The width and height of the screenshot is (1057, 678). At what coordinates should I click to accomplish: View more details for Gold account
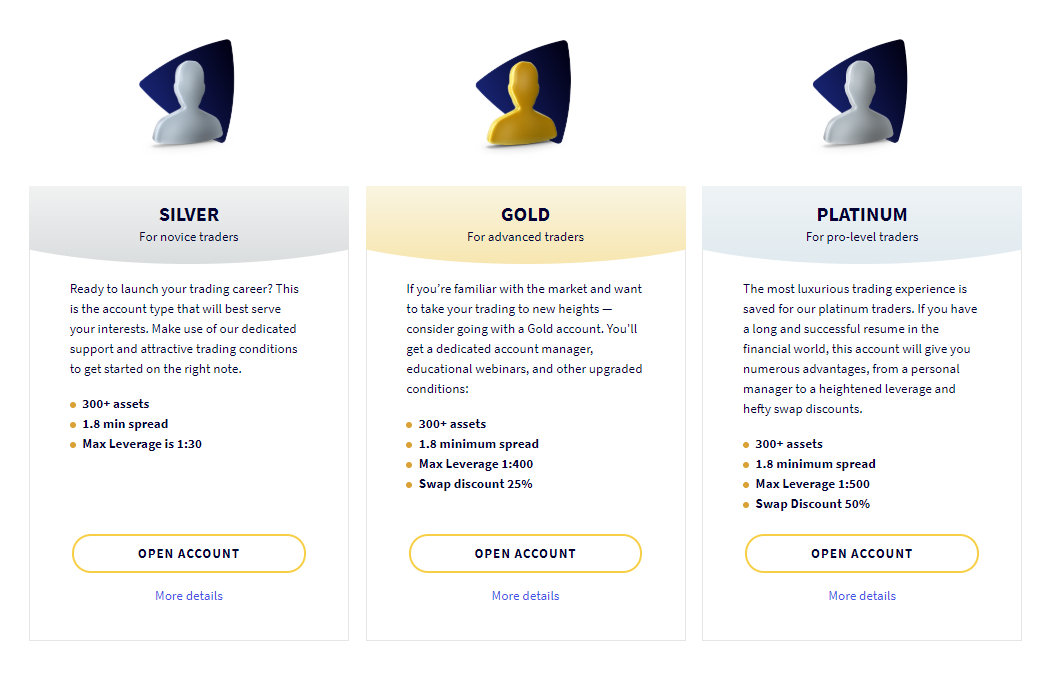click(525, 596)
